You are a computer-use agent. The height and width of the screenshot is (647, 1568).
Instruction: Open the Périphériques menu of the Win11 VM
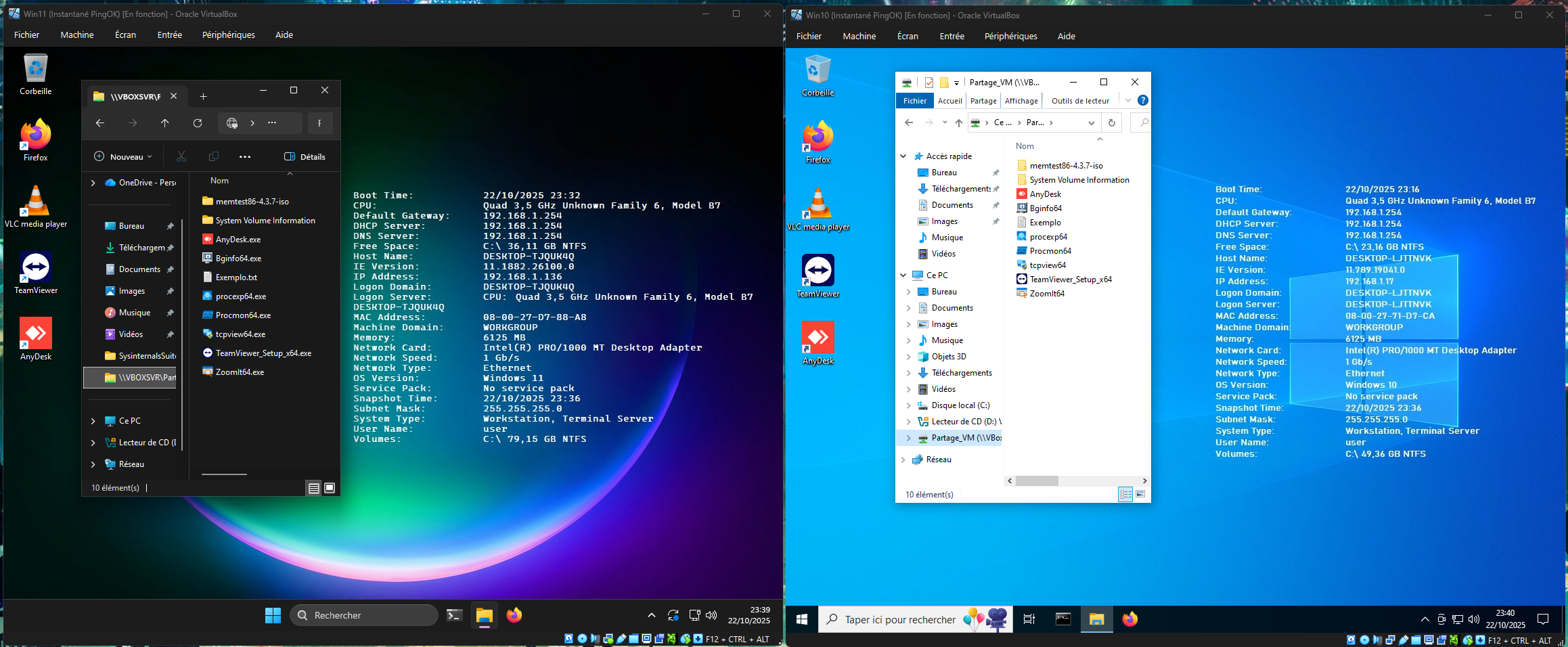(x=228, y=35)
